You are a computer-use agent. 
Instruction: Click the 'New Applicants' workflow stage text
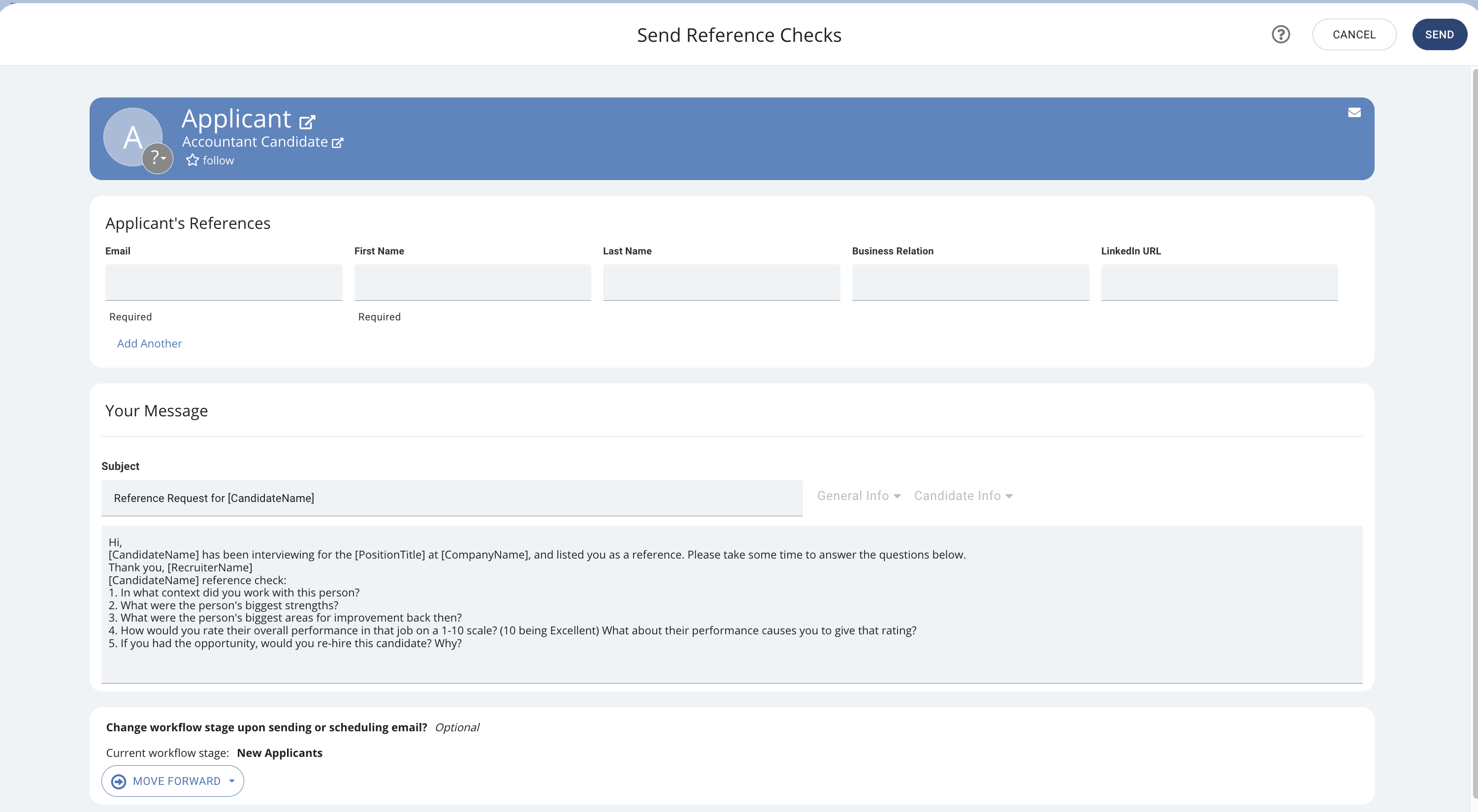point(280,753)
